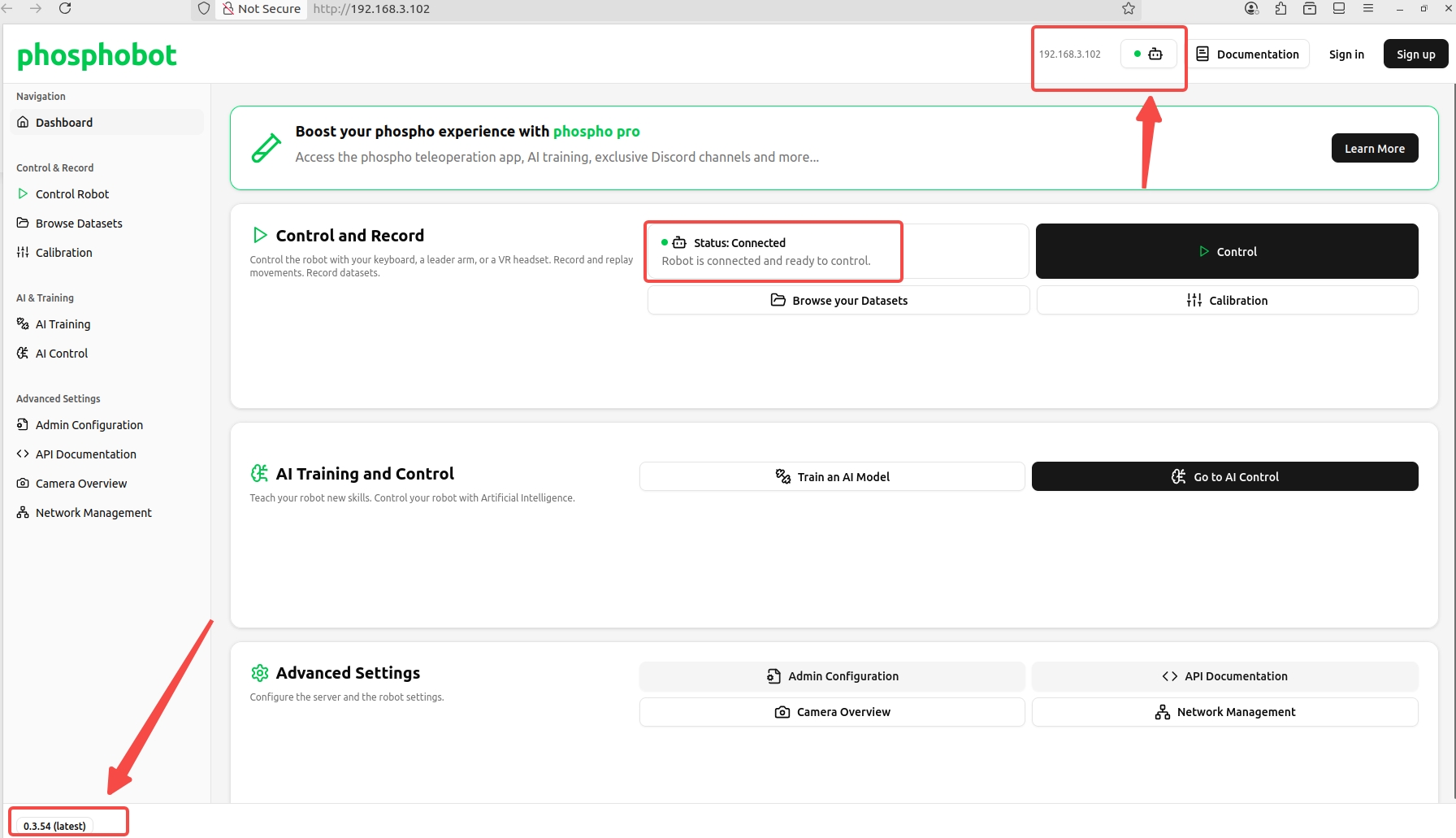Open API Documentation in the sidebar

[x=106, y=454]
